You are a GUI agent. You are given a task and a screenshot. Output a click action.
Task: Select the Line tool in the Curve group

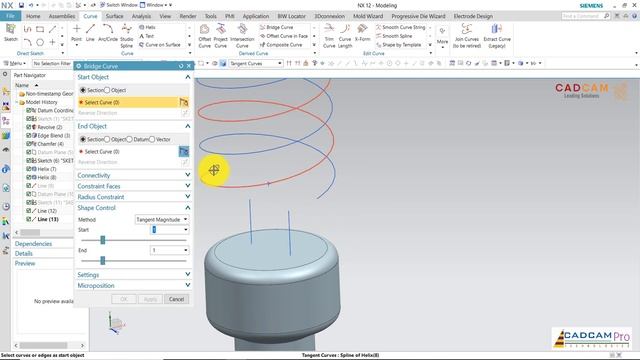pyautogui.click(x=90, y=33)
